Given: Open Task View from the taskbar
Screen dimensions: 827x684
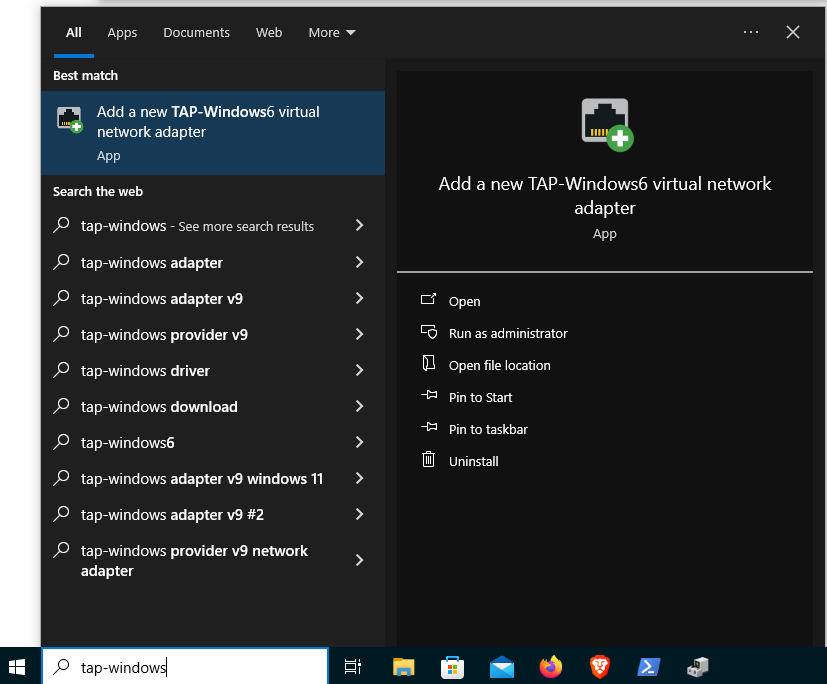Looking at the screenshot, I should [x=352, y=666].
